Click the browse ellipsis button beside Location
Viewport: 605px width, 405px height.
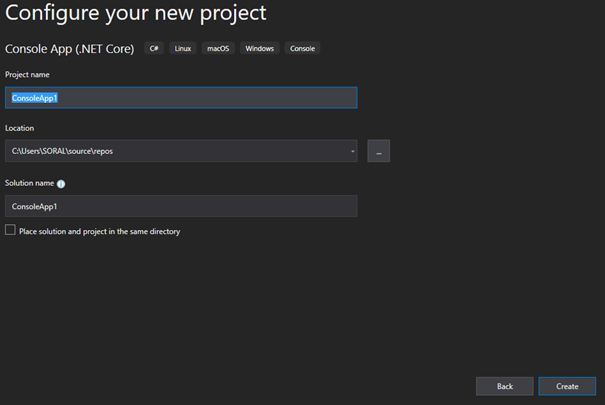[379, 151]
